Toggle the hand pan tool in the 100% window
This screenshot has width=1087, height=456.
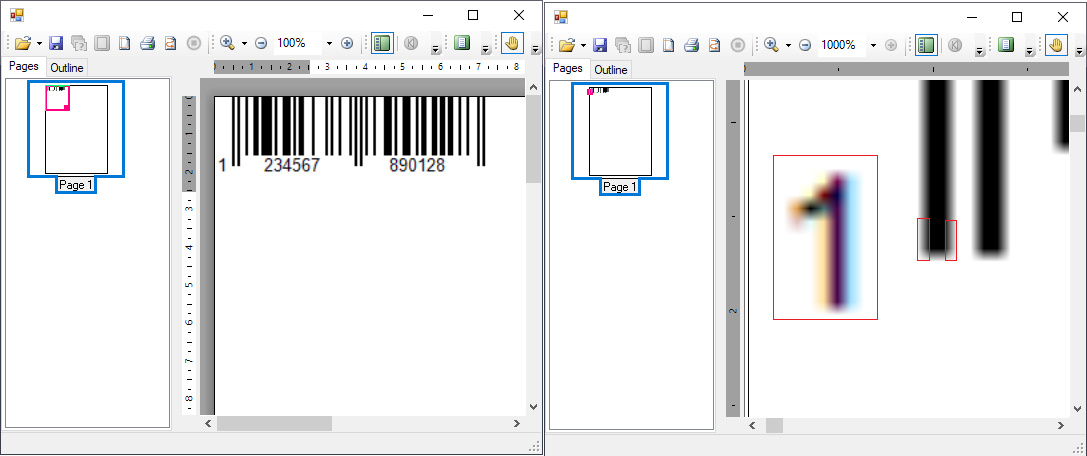coord(512,43)
